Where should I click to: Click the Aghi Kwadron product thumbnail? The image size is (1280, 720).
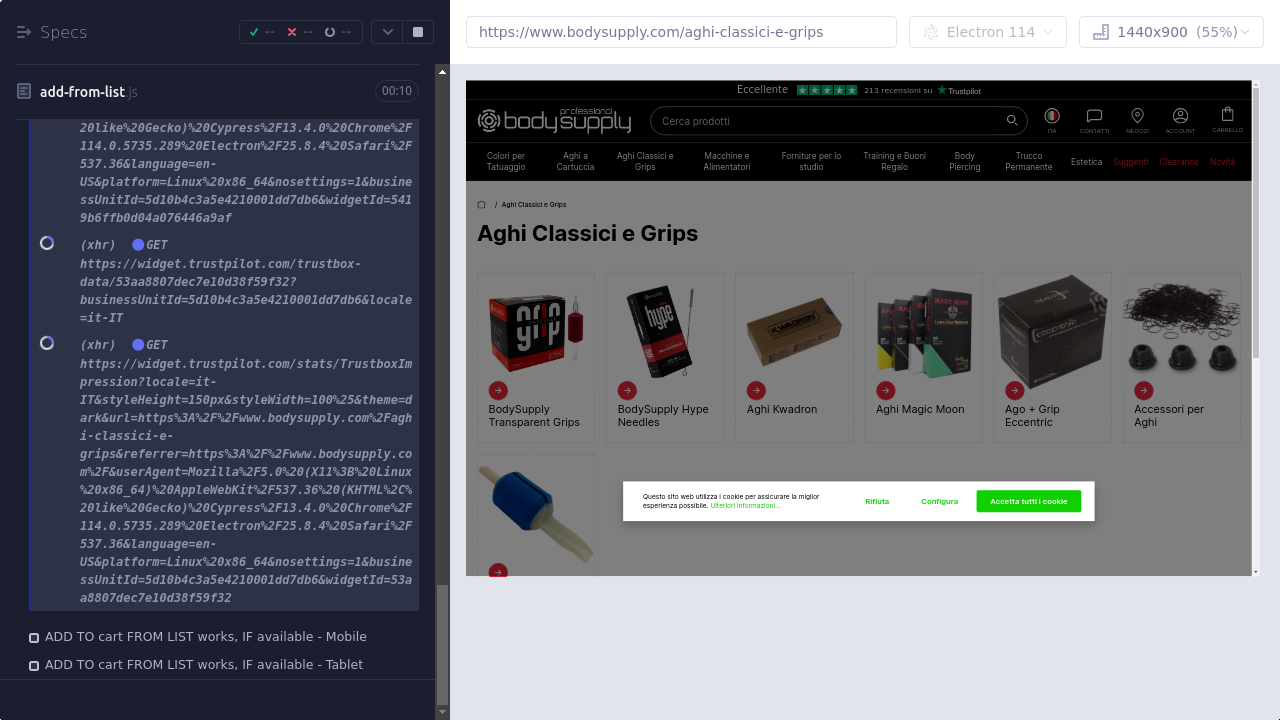794,330
